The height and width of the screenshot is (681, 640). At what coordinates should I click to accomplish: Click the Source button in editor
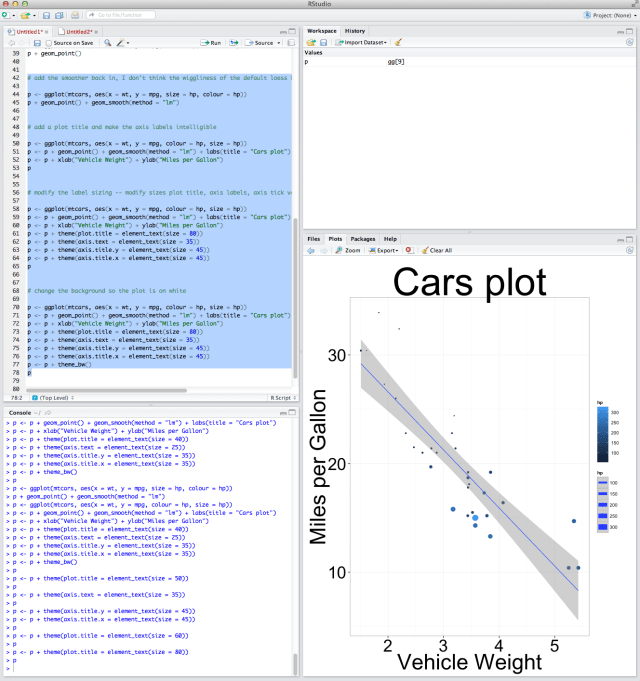point(260,43)
